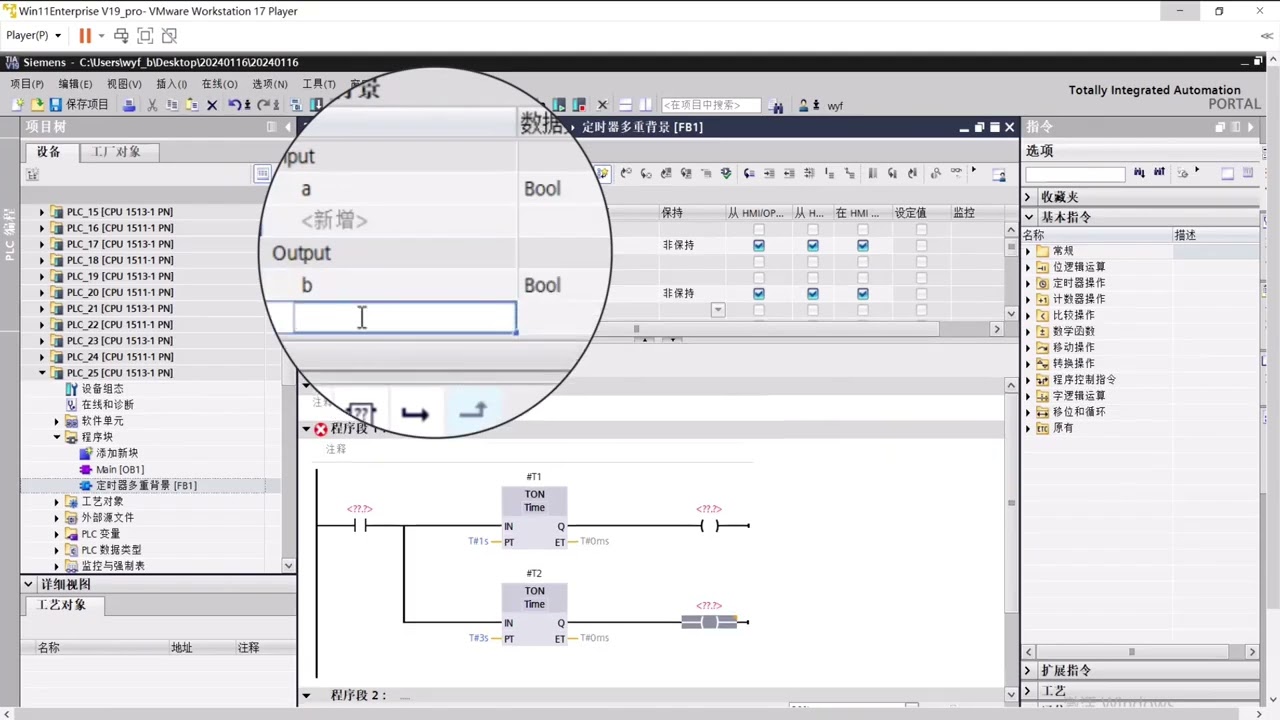Select 设备组态 in project tree
Screen dimensions: 1280x720
[x=102, y=389]
